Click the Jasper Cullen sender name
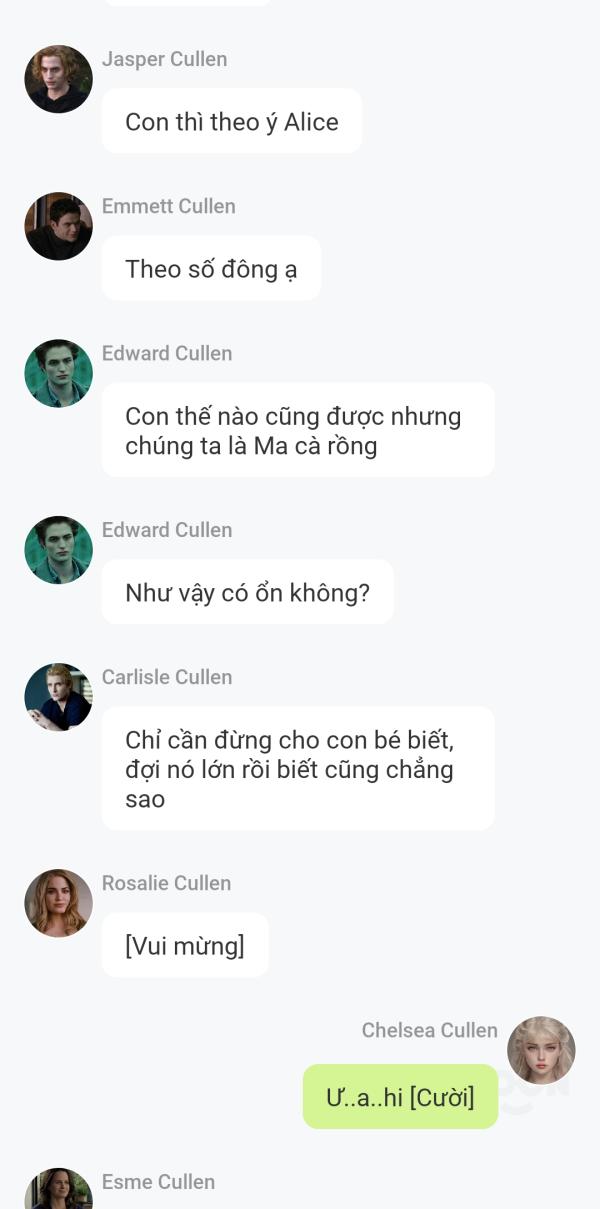600x1209 pixels. point(164,59)
